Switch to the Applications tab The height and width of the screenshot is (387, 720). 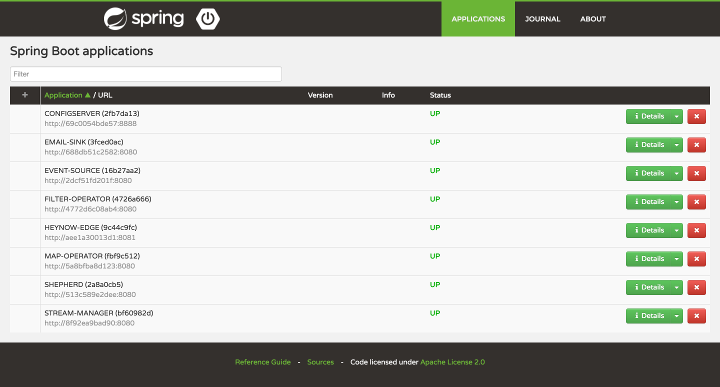click(x=478, y=19)
